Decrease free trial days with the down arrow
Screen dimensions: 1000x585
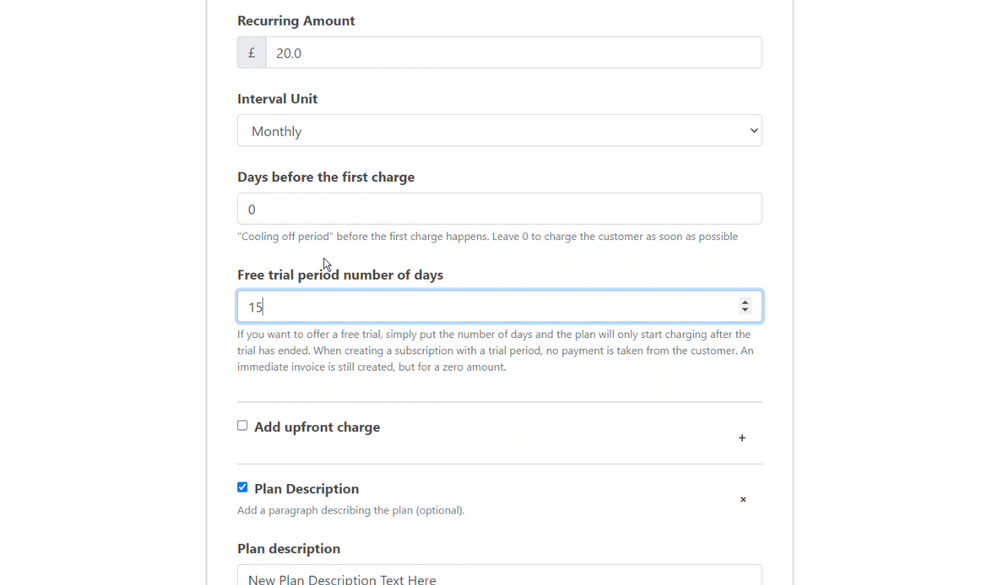(744, 310)
